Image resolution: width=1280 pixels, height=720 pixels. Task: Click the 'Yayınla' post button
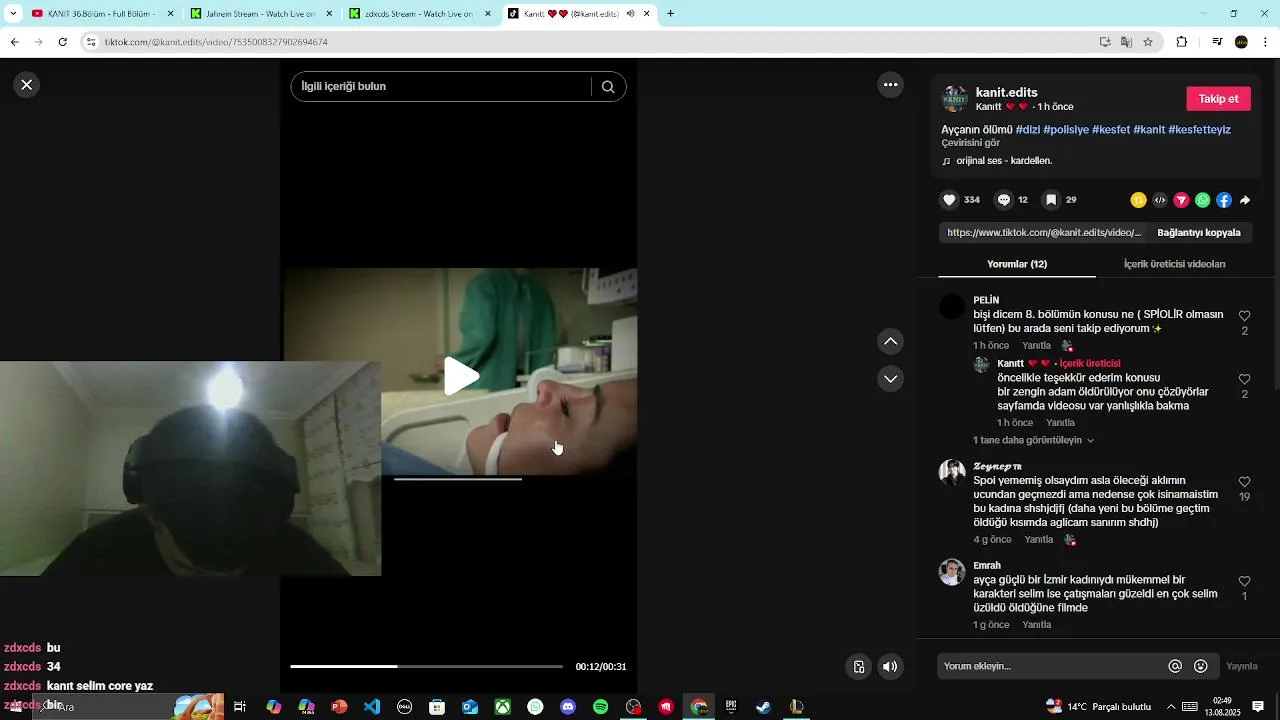[x=1242, y=666]
